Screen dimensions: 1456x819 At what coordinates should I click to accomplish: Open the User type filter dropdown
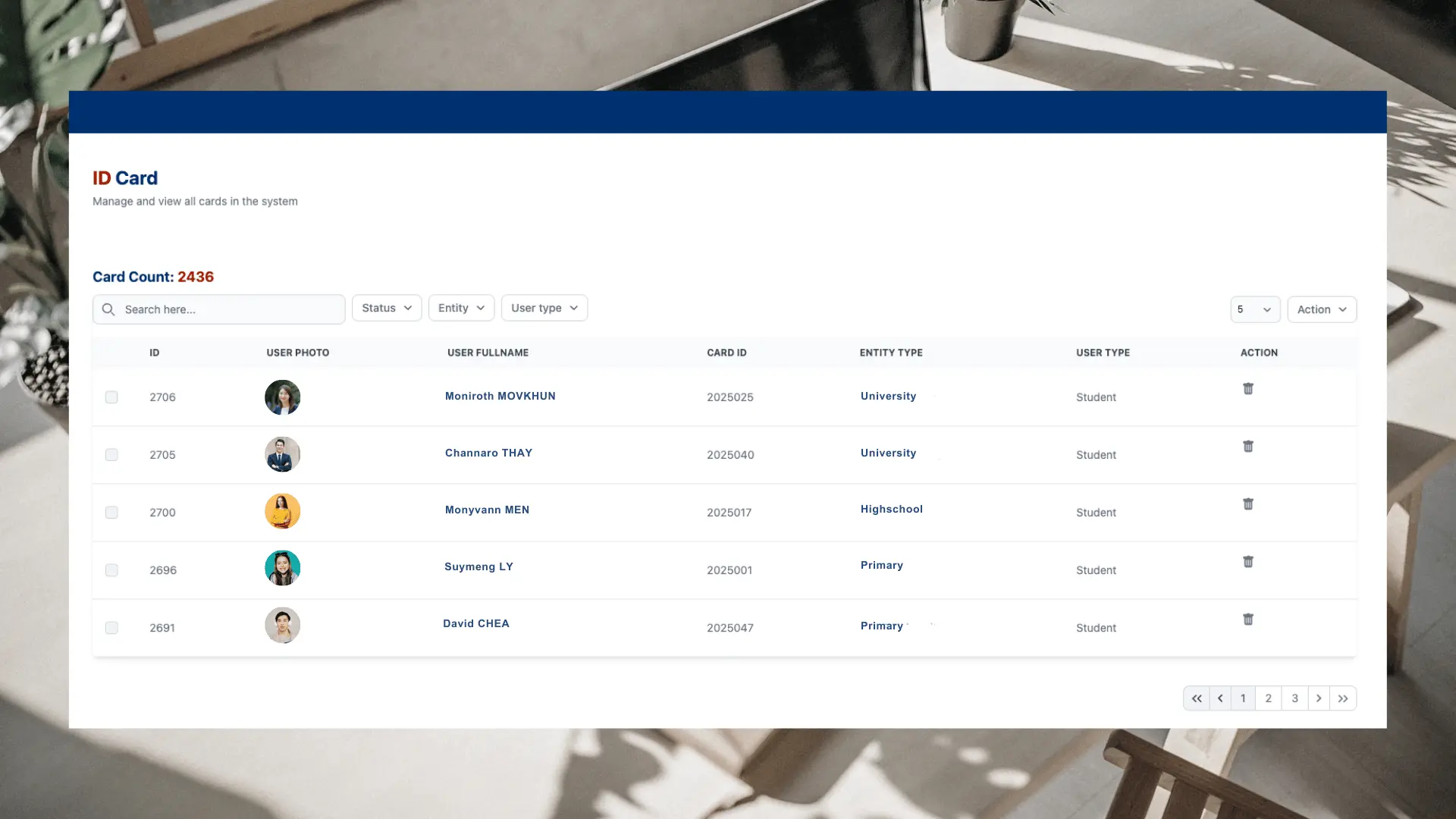[544, 308]
